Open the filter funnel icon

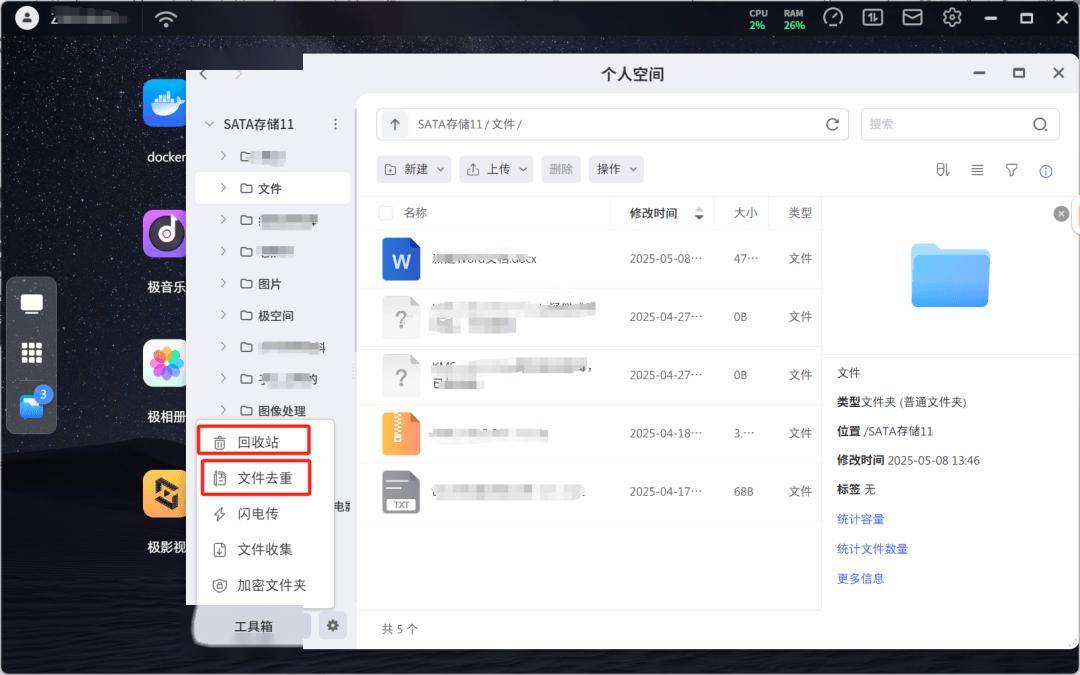click(1011, 169)
